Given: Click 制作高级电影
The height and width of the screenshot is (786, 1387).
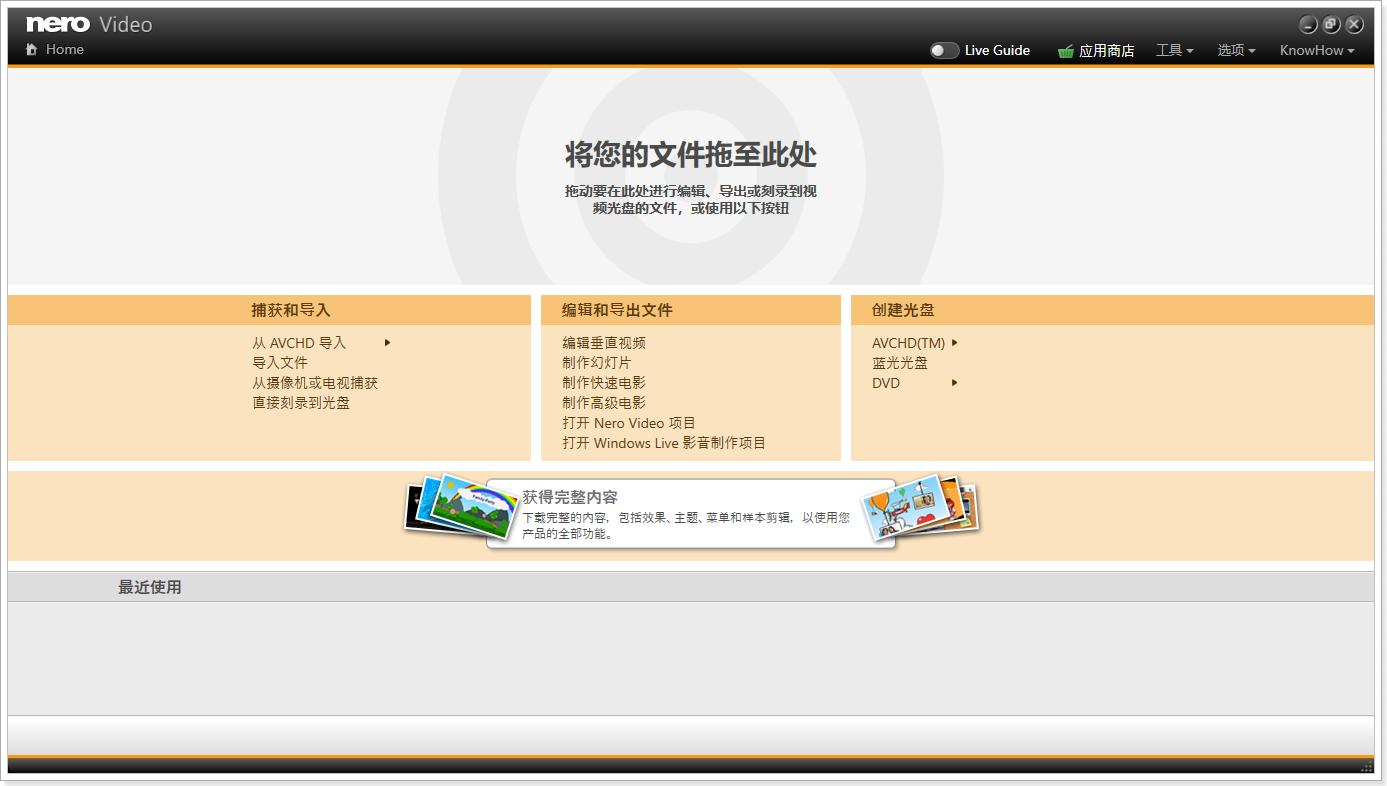Looking at the screenshot, I should click(x=604, y=403).
